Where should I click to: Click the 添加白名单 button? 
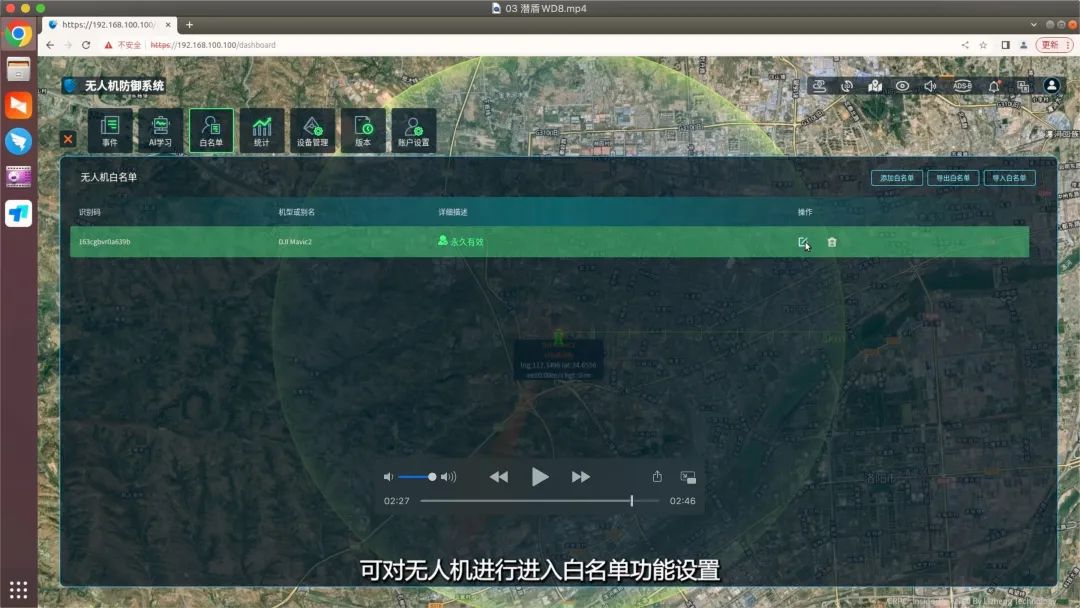click(896, 178)
